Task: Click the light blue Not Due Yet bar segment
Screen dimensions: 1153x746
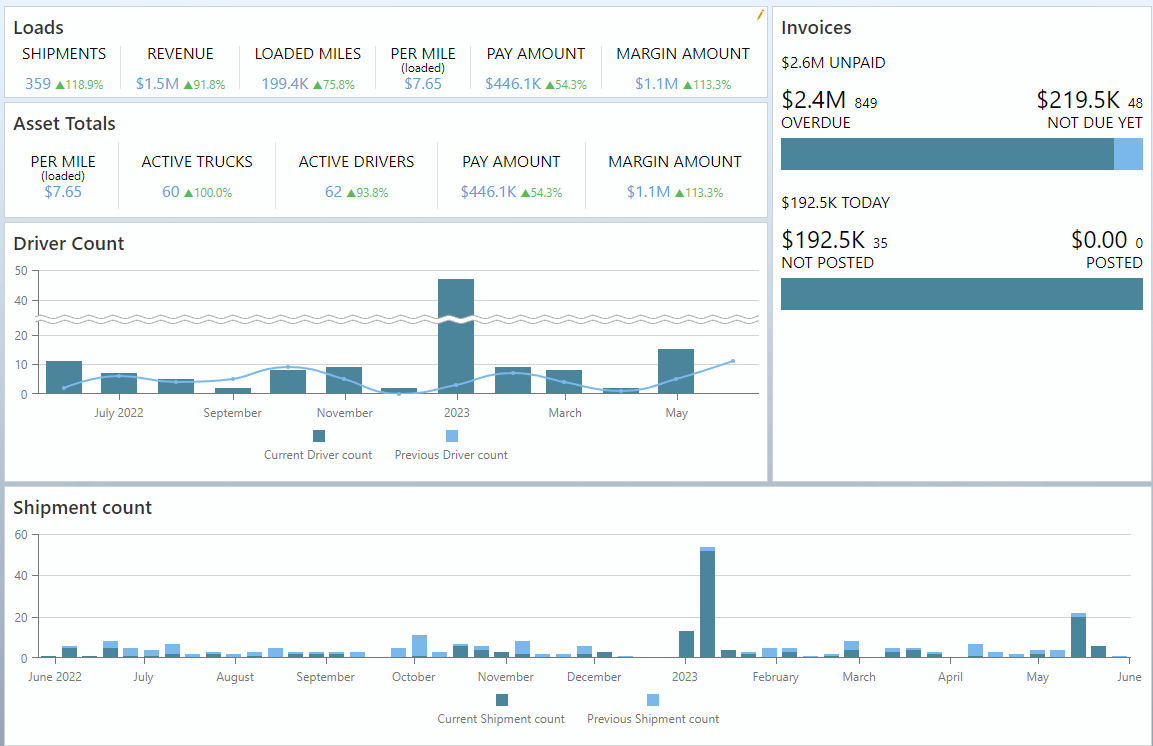Action: 1128,154
